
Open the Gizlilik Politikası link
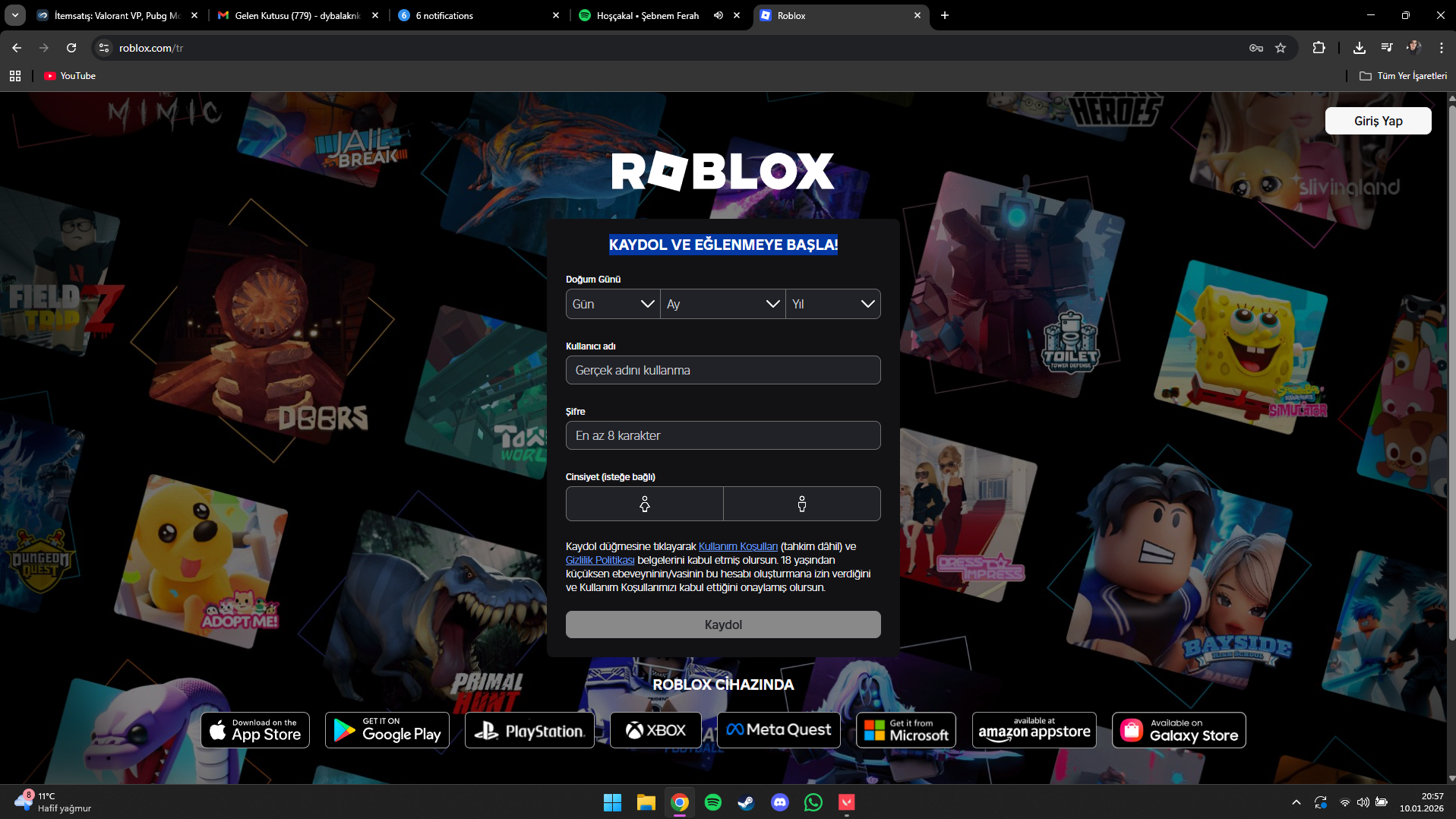click(600, 560)
